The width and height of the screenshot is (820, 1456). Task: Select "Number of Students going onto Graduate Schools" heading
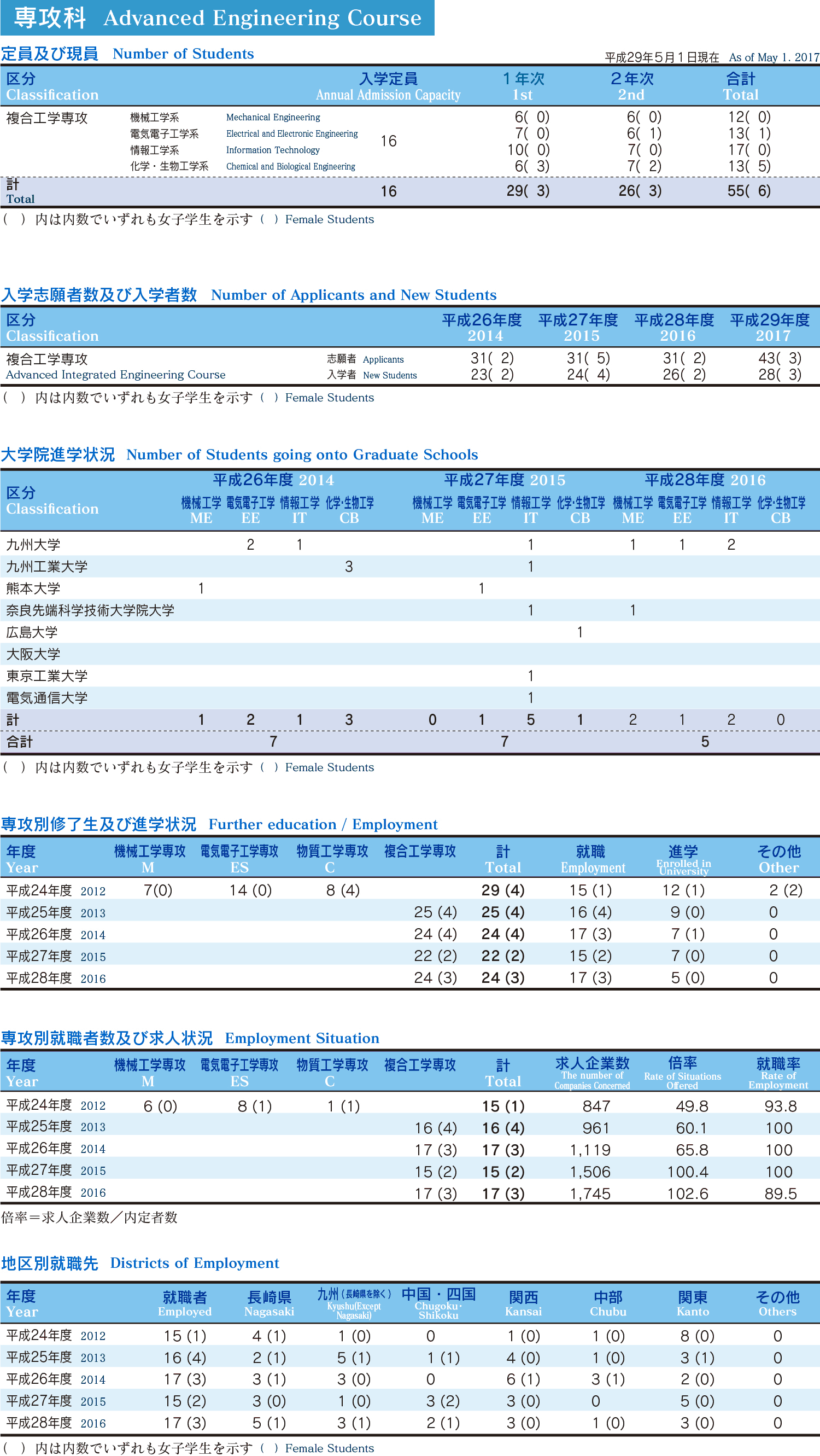click(x=302, y=455)
